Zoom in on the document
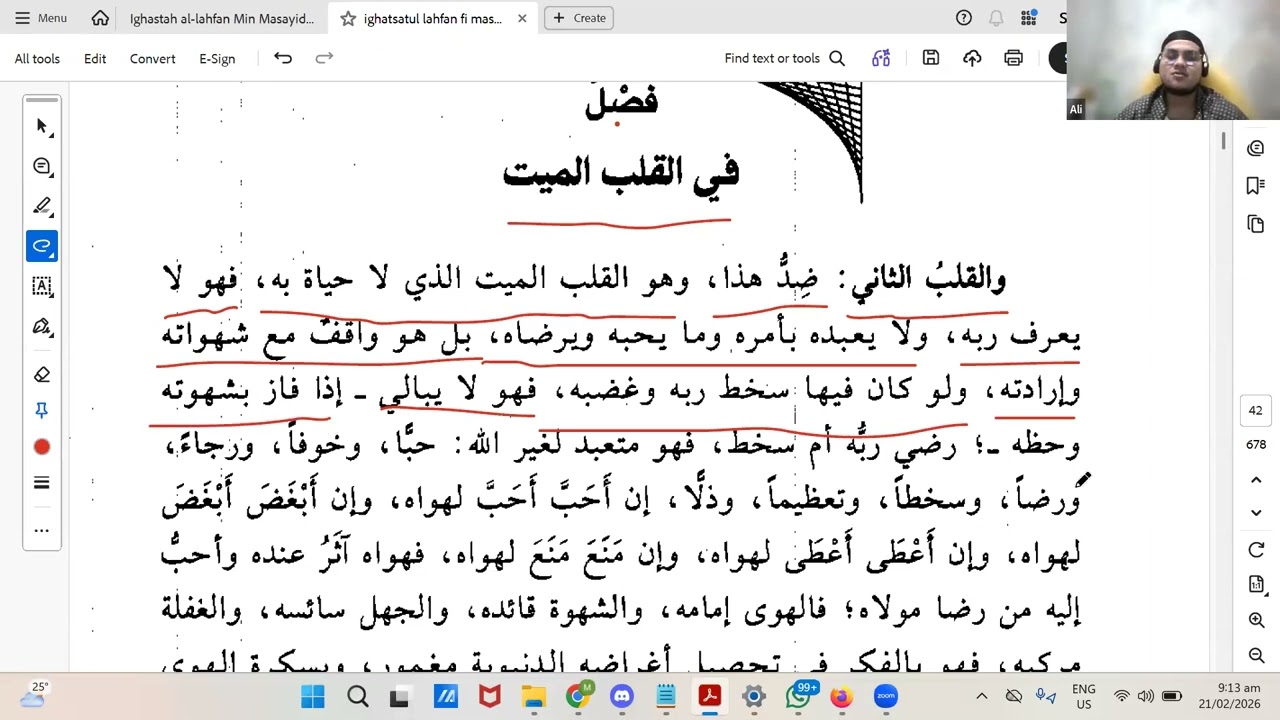The width and height of the screenshot is (1280, 720). coord(1257,620)
